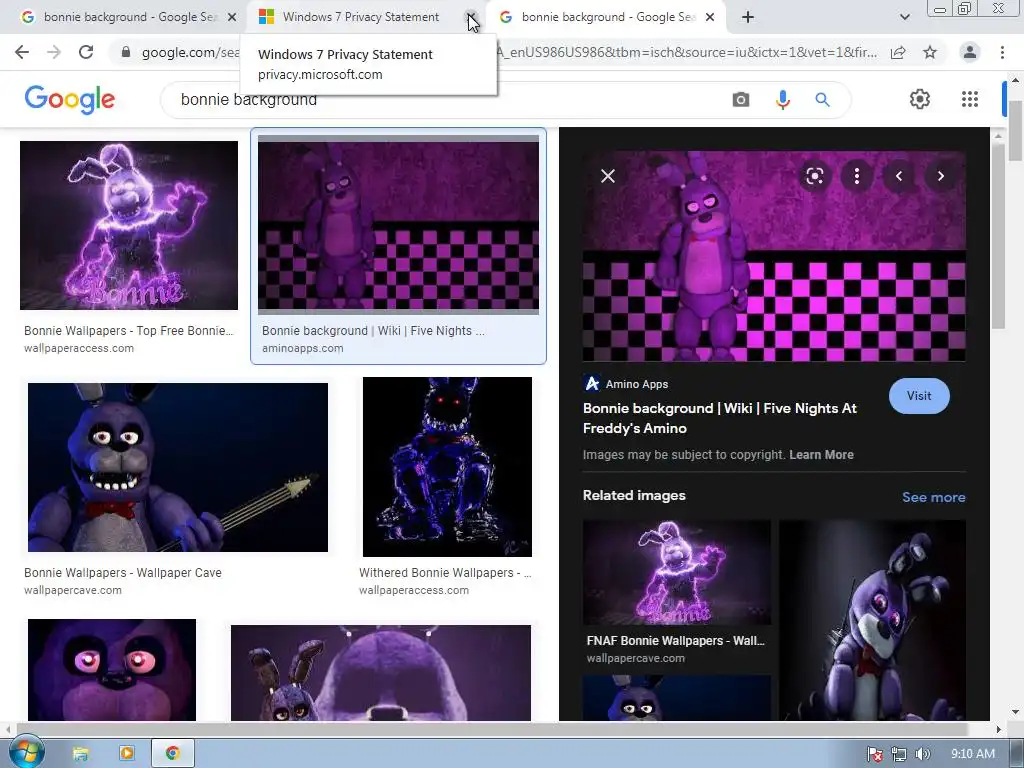This screenshot has width=1024, height=768.
Task: Click the page horizontal scrollbar
Action: pyautogui.click(x=491, y=729)
